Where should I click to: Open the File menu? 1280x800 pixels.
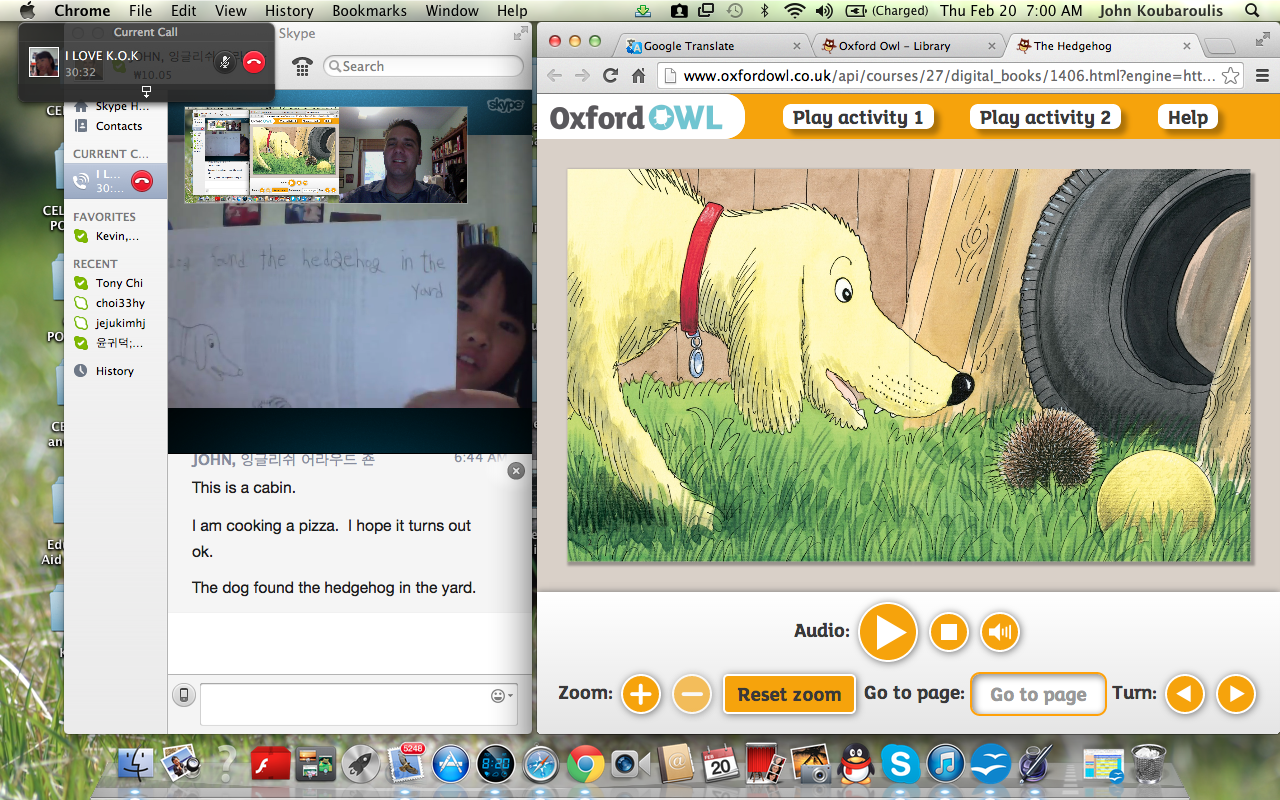141,11
